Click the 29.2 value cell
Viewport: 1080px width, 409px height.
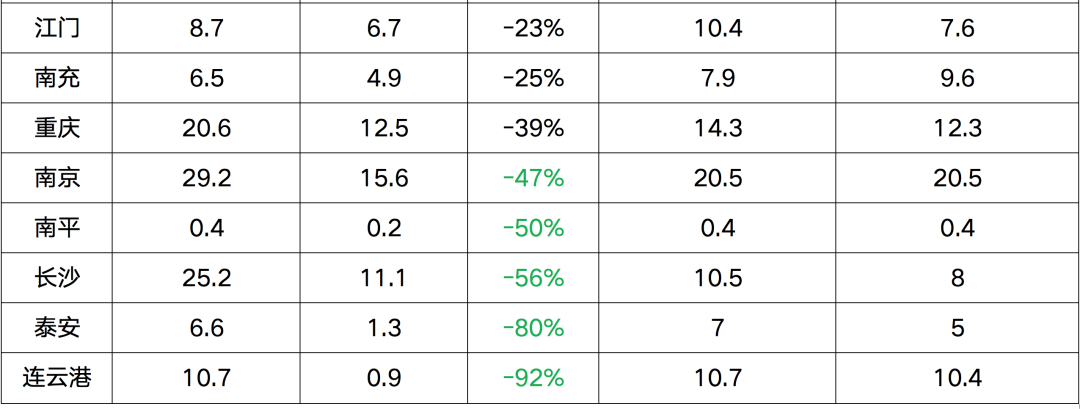[x=207, y=178]
